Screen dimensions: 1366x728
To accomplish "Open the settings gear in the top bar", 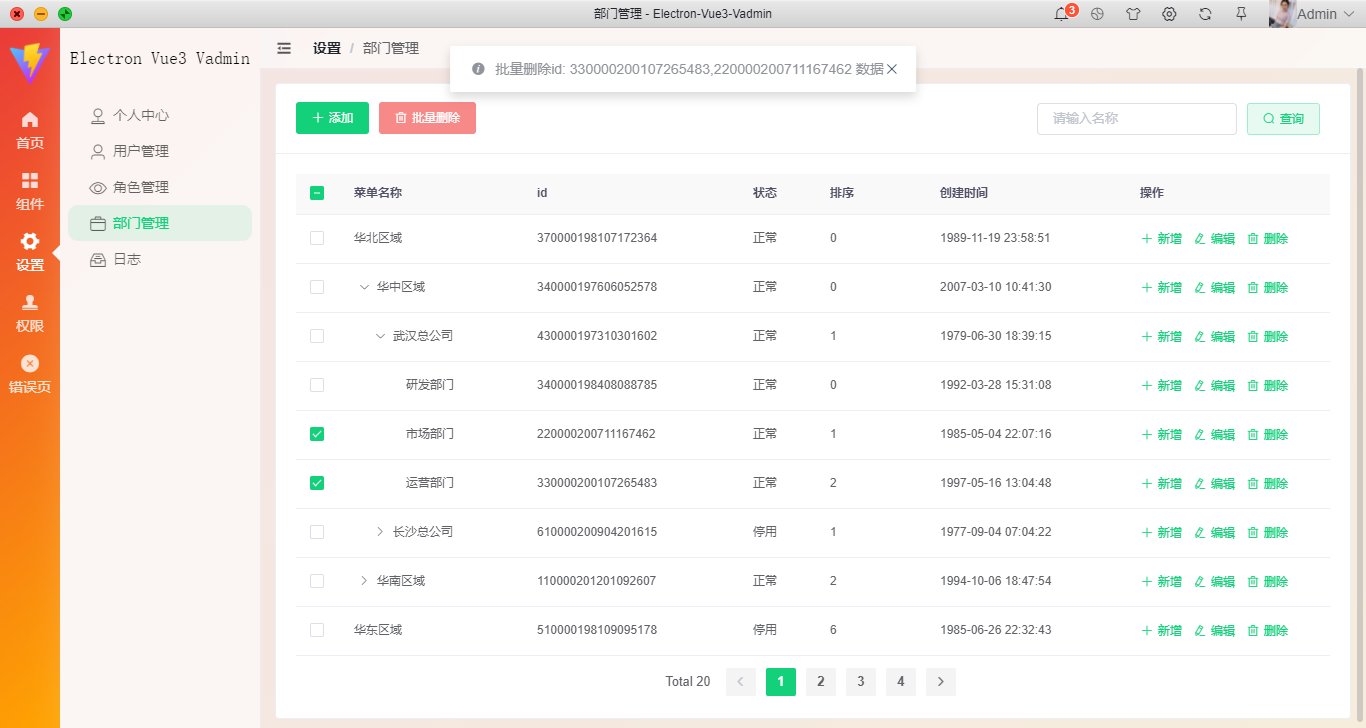I will [x=1169, y=14].
